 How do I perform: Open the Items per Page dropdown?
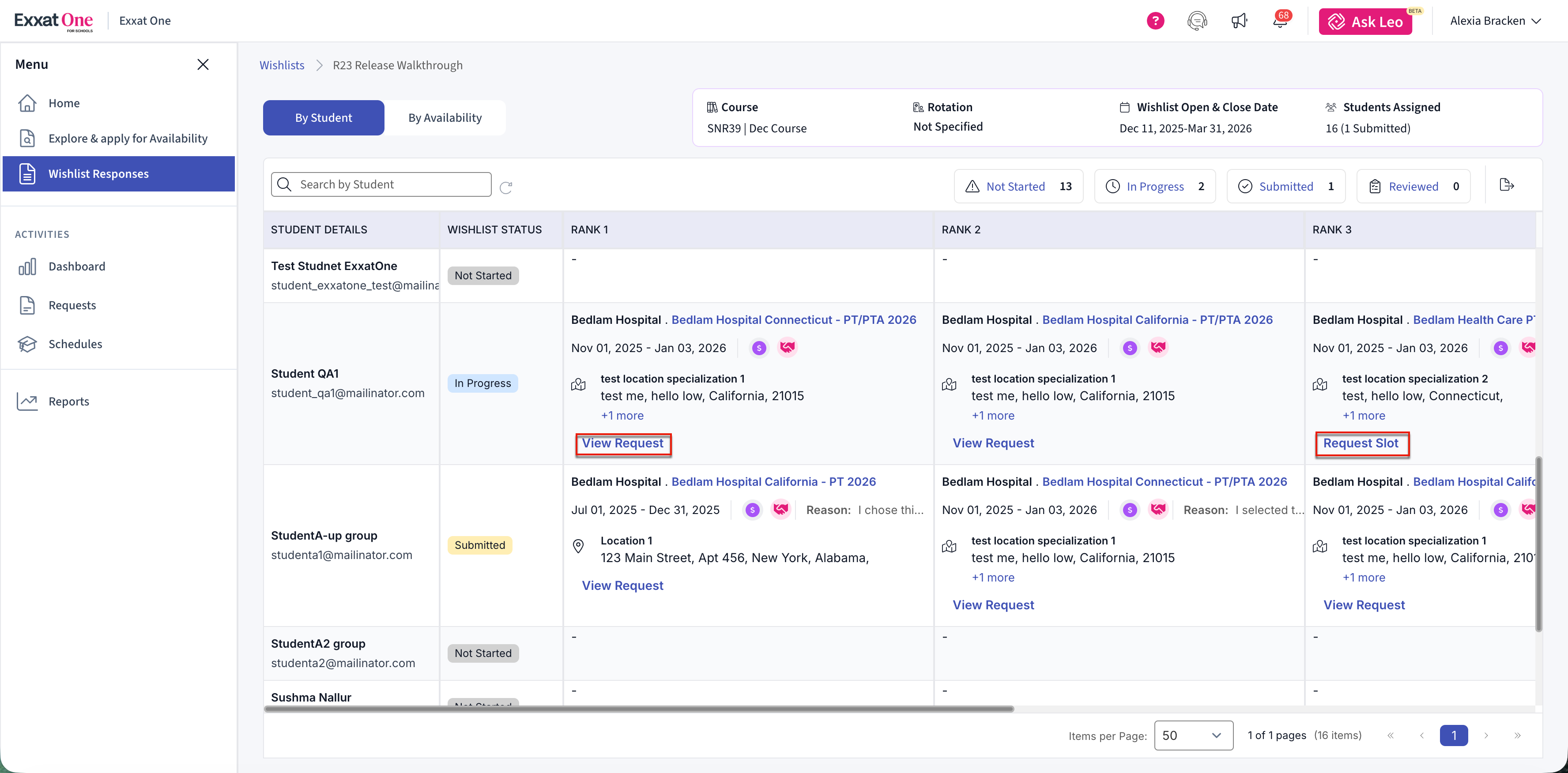pyautogui.click(x=1193, y=735)
